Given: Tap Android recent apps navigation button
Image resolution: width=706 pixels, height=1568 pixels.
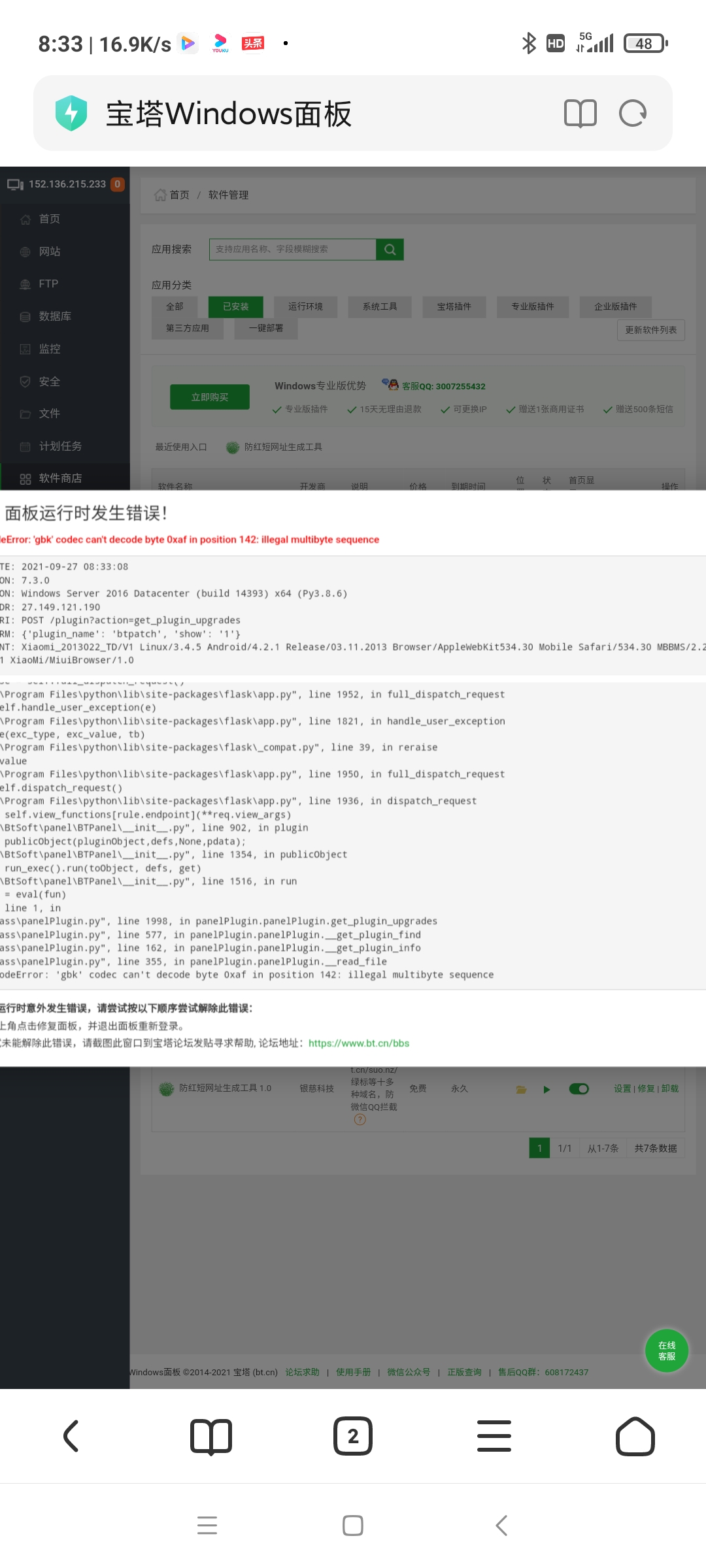Looking at the screenshot, I should point(207,1526).
